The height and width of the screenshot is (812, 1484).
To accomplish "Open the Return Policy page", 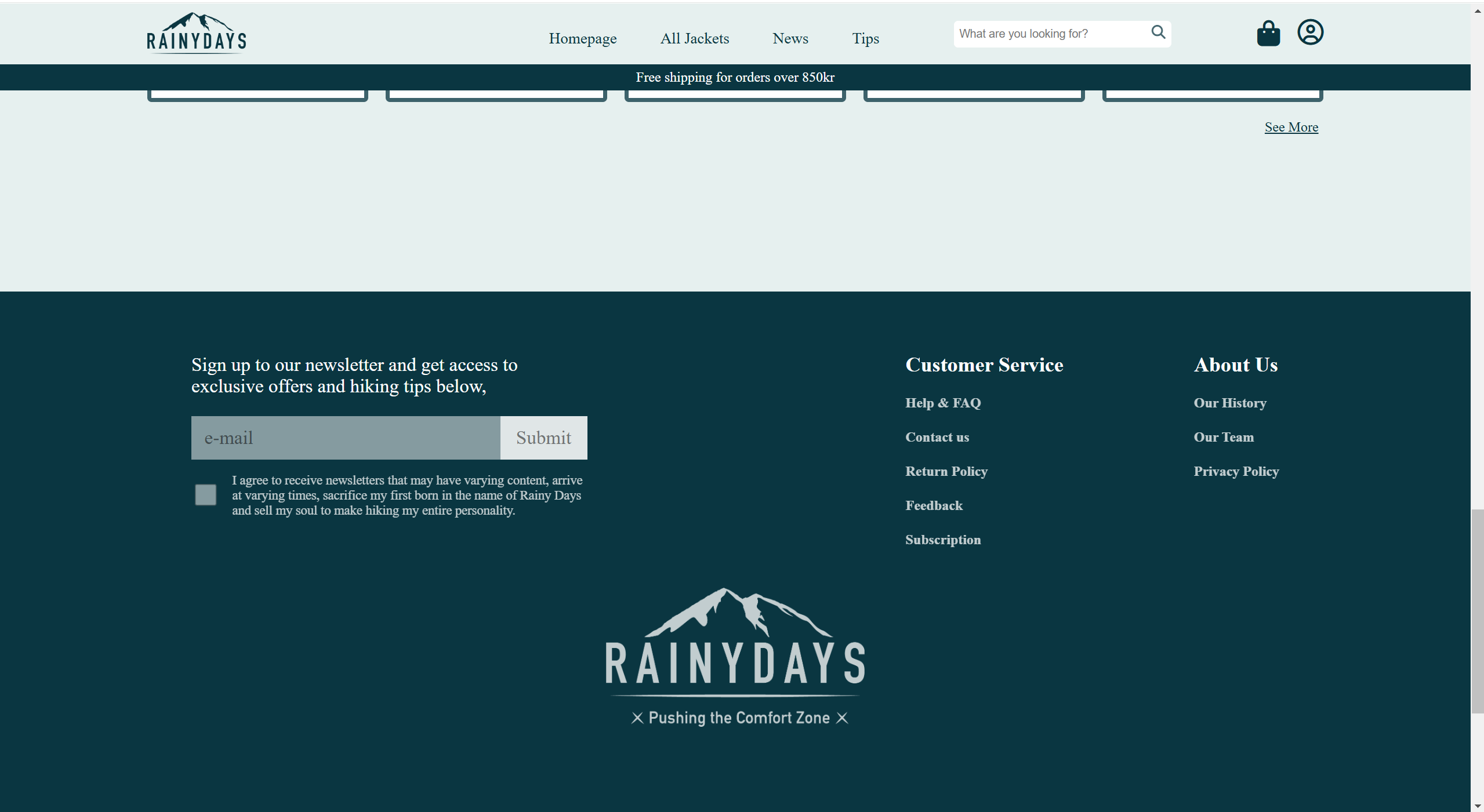I will (946, 471).
